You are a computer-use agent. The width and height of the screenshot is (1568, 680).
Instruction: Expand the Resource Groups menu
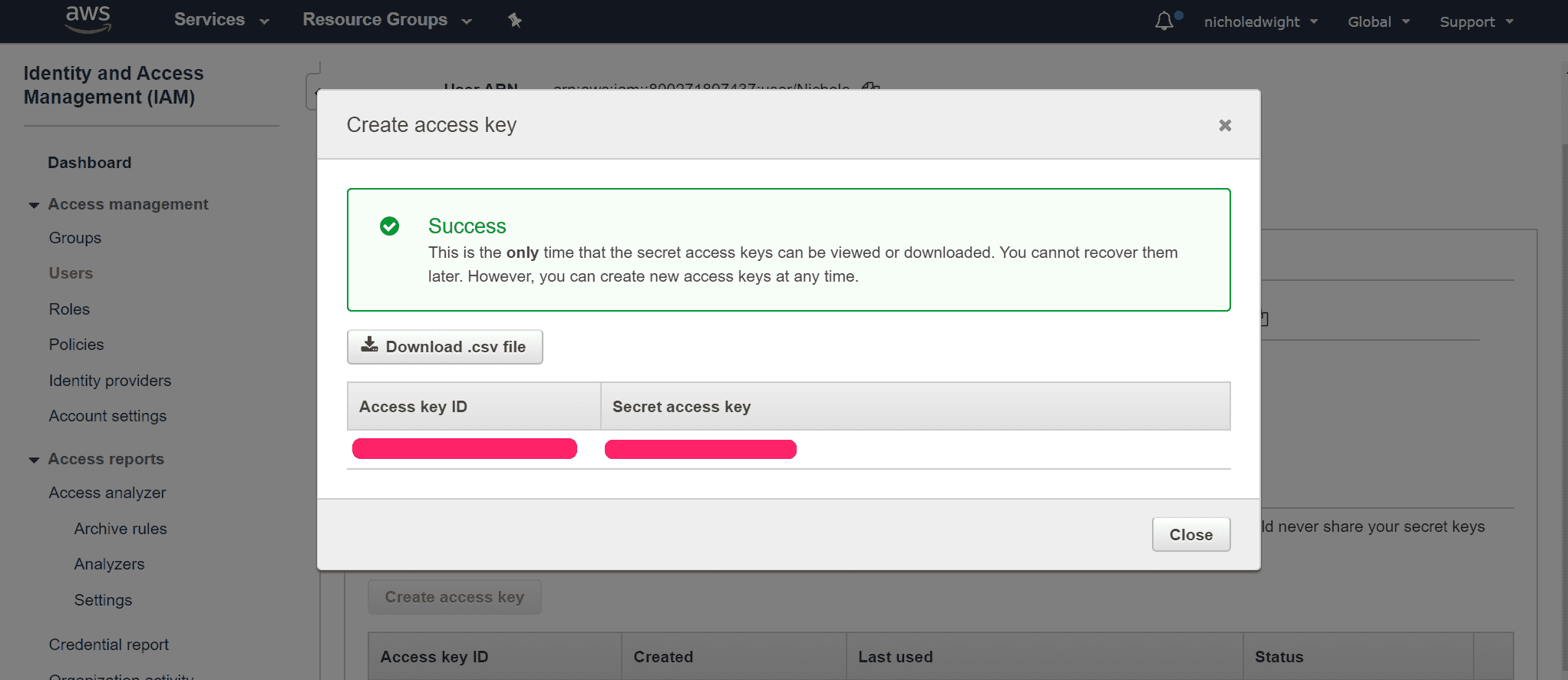387,20
